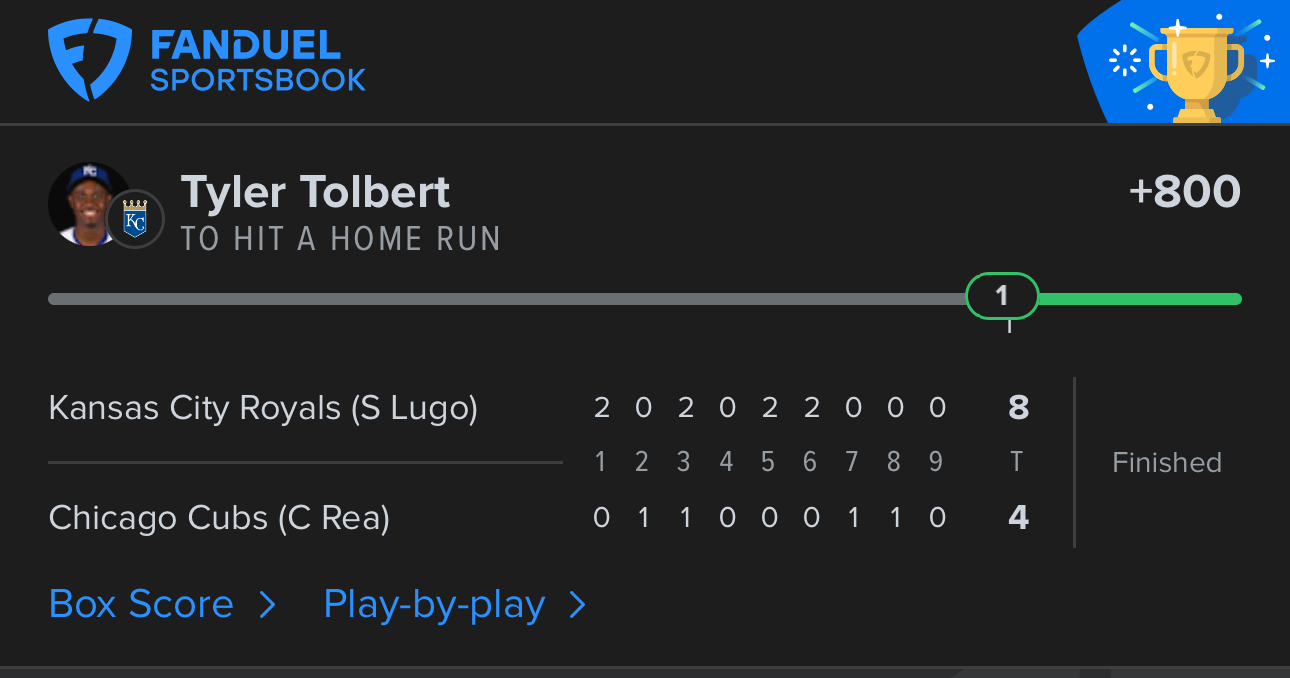Click the Kansas City Royals team badge

(135, 219)
